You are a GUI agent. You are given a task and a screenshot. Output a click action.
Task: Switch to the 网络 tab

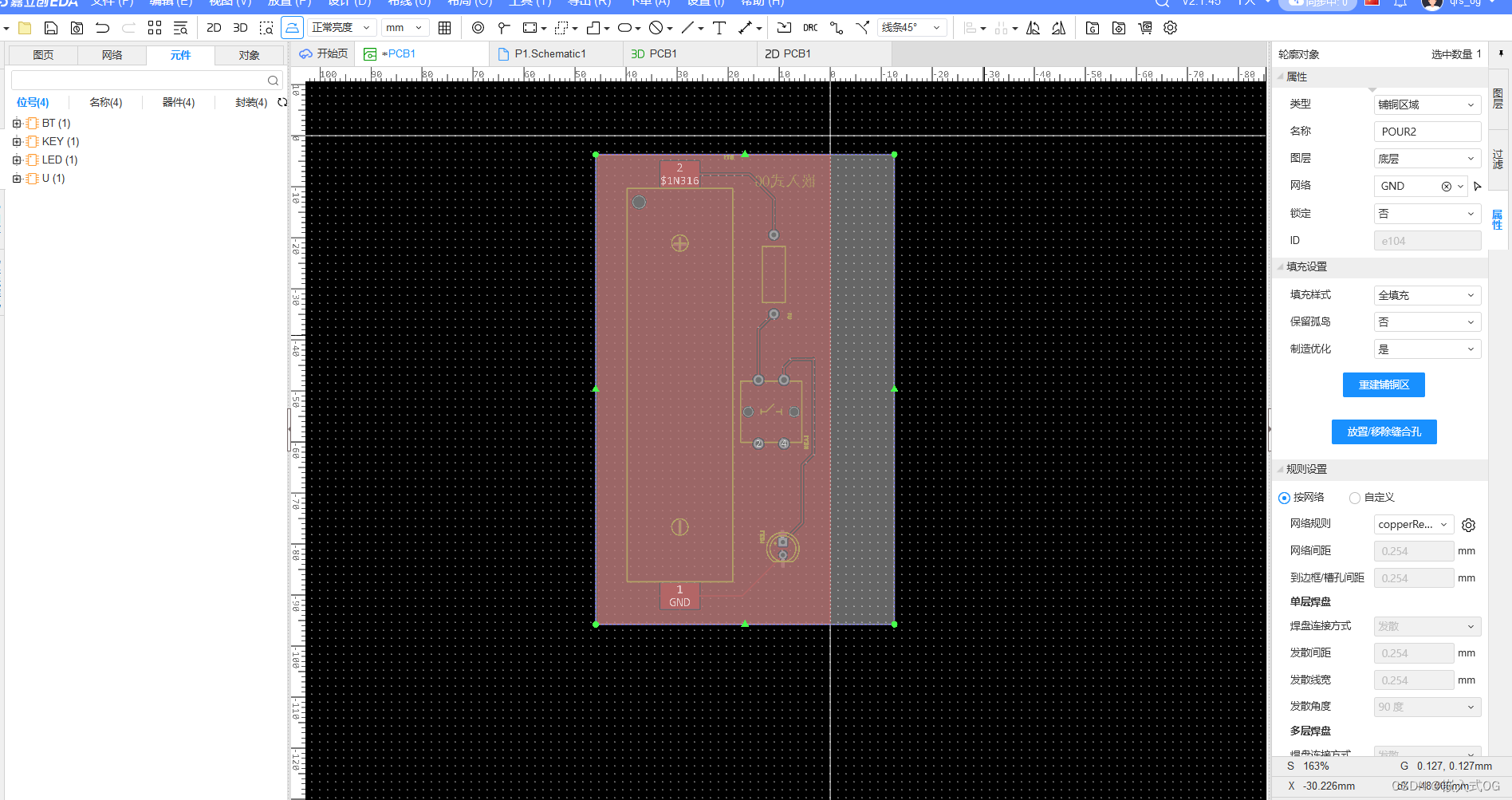(x=112, y=55)
